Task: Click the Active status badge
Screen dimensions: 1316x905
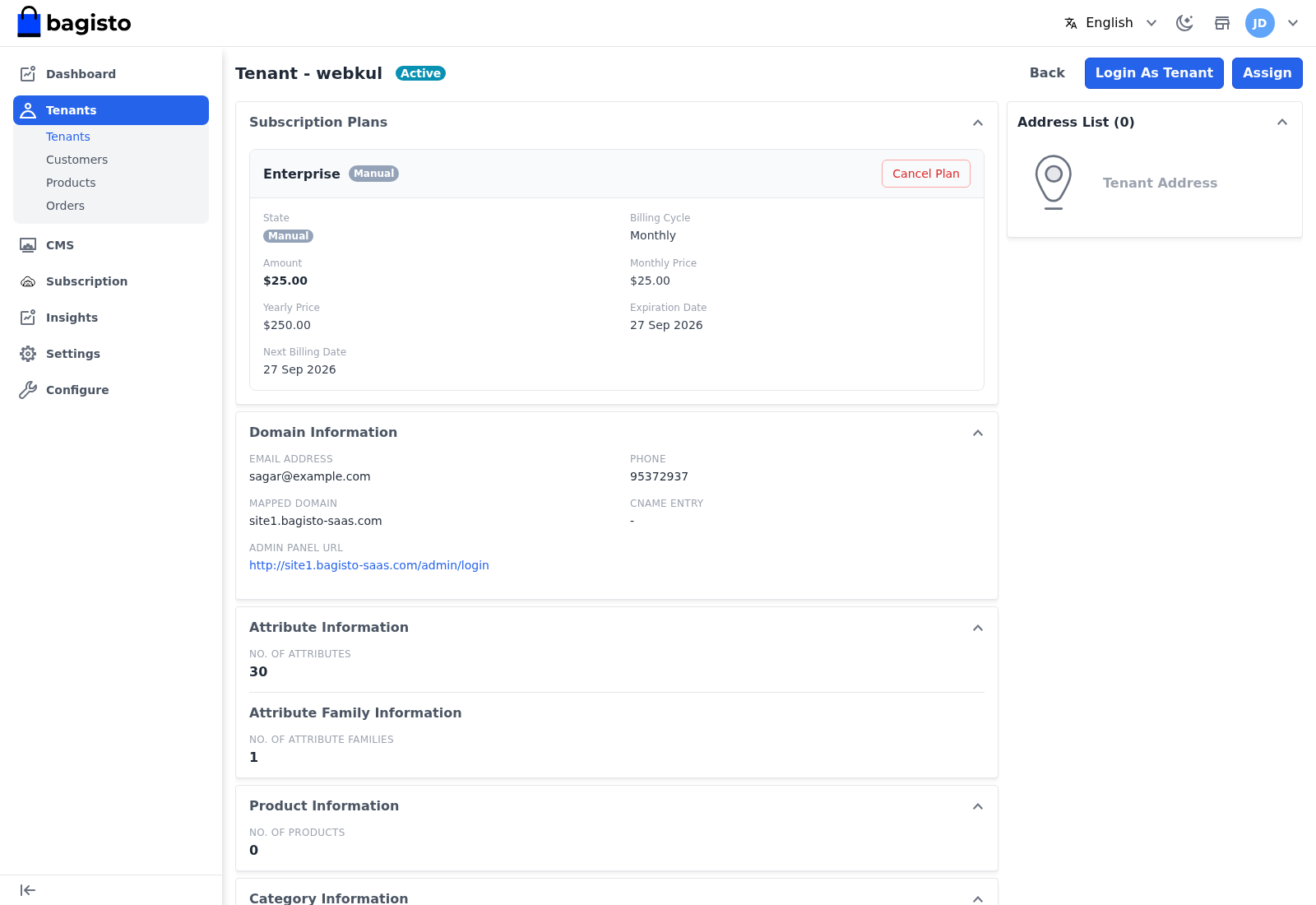Action: coord(420,73)
